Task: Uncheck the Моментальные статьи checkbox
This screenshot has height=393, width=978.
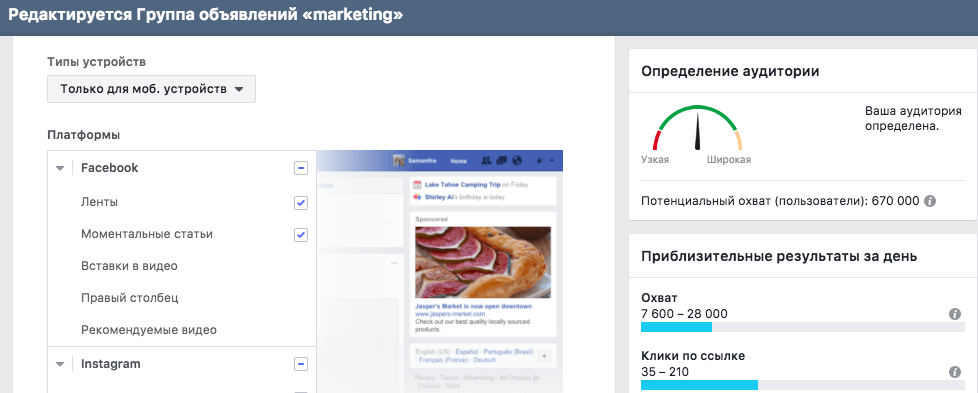Action: point(301,235)
